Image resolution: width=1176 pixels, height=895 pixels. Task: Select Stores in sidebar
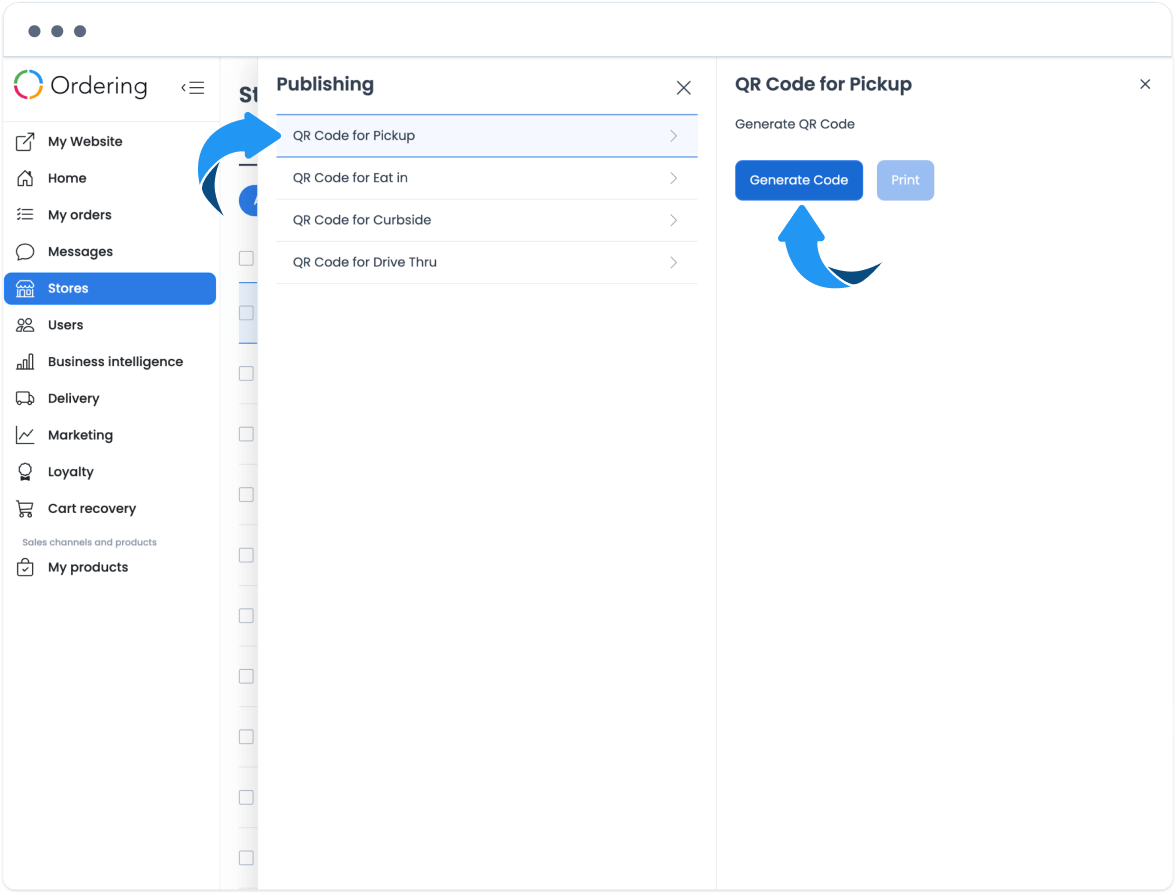click(110, 288)
